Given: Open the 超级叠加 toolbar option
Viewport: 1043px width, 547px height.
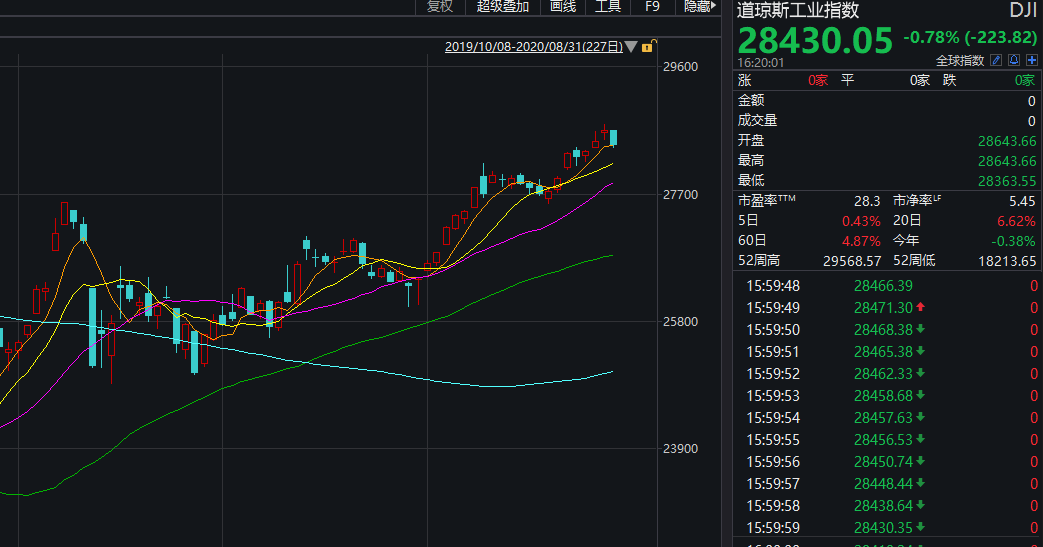Looking at the screenshot, I should point(503,6).
